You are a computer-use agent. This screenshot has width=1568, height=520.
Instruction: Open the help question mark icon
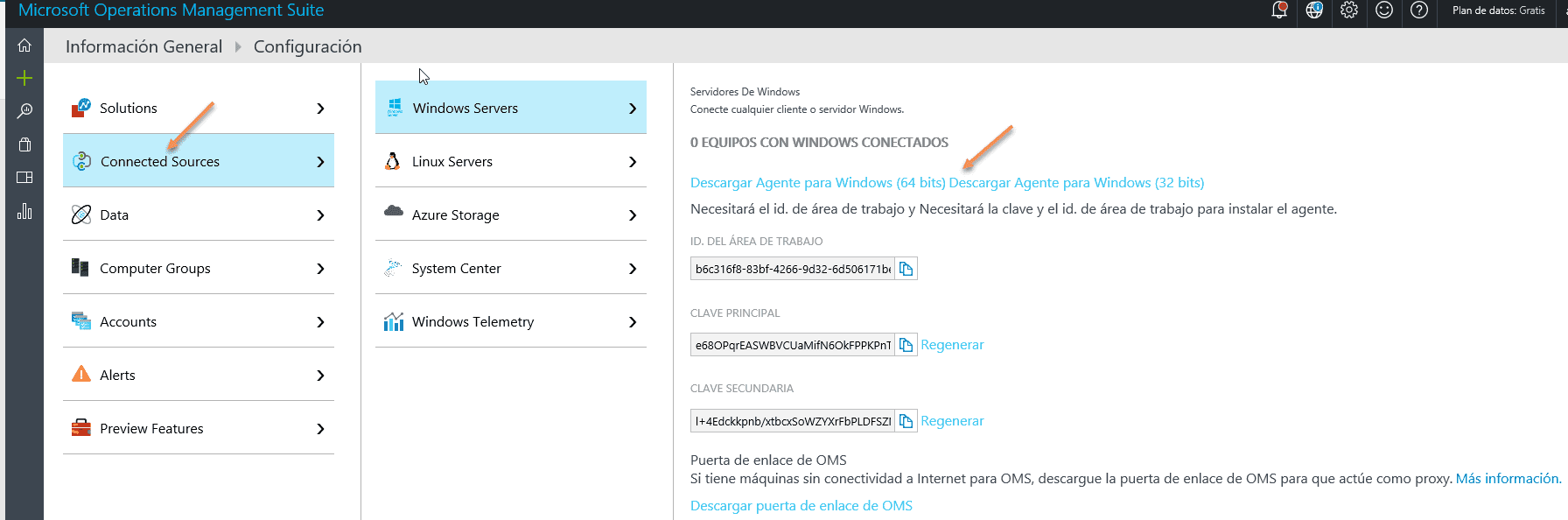[1419, 11]
